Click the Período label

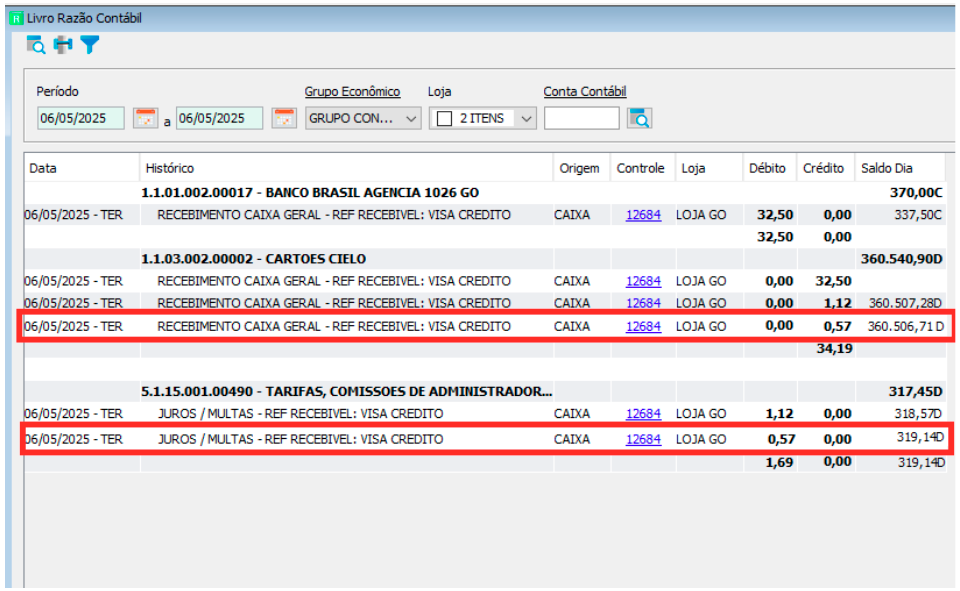[x=58, y=91]
